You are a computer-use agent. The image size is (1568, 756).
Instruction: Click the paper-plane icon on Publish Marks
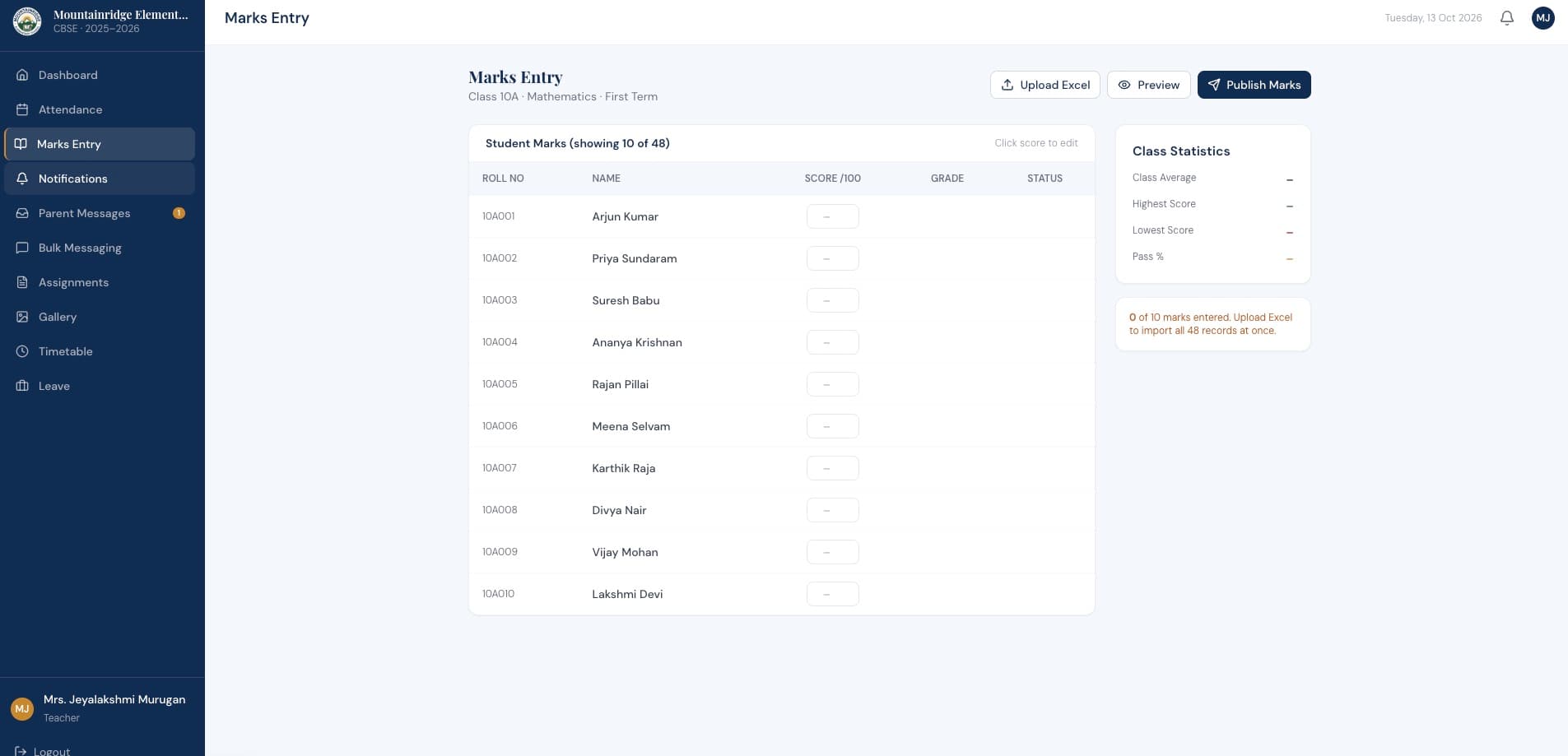(1214, 85)
